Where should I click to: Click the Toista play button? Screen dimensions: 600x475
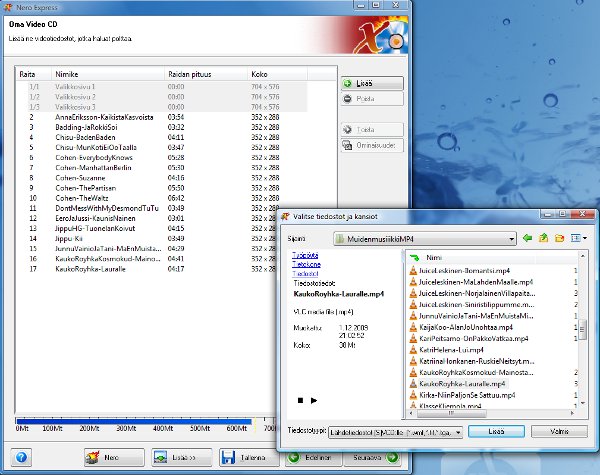[372, 130]
